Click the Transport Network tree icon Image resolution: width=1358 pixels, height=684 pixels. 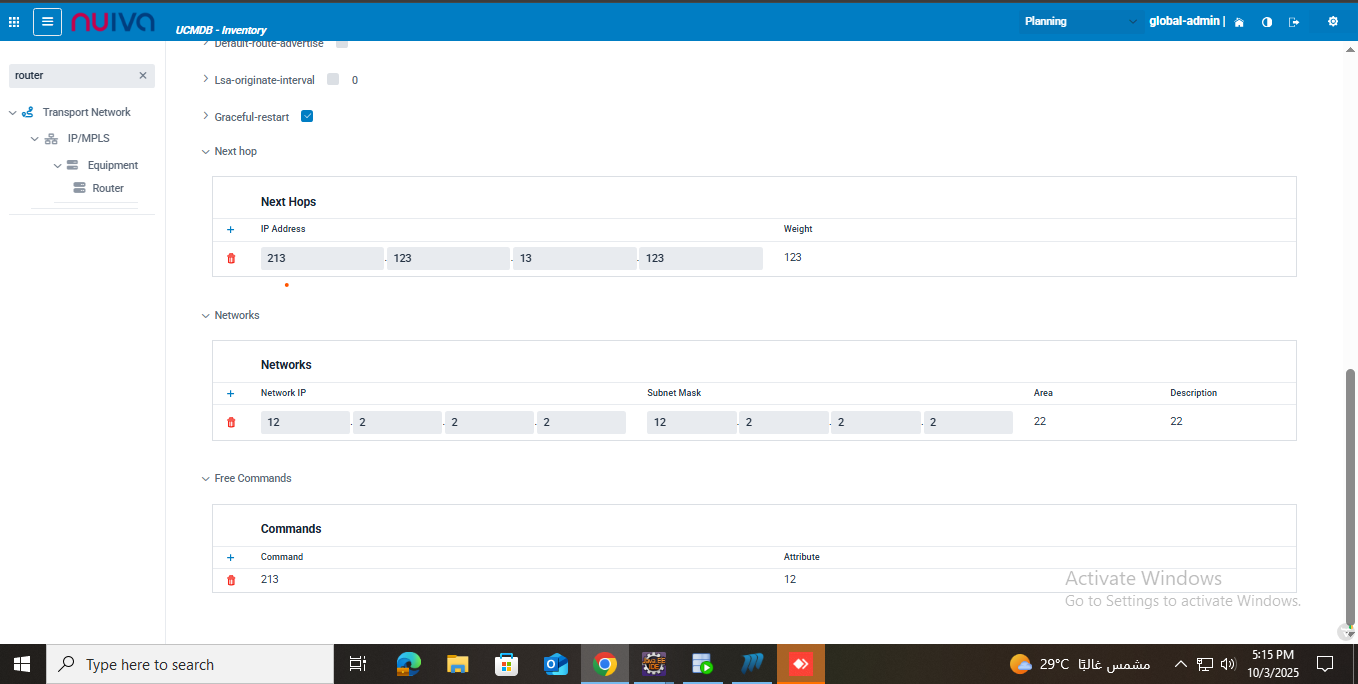[28, 112]
